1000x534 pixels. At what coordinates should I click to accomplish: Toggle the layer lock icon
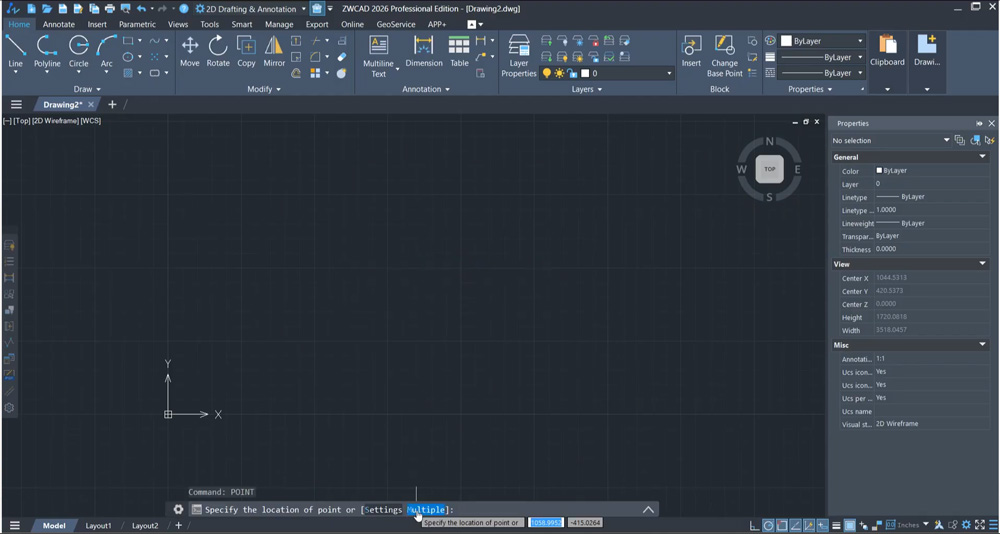click(572, 73)
